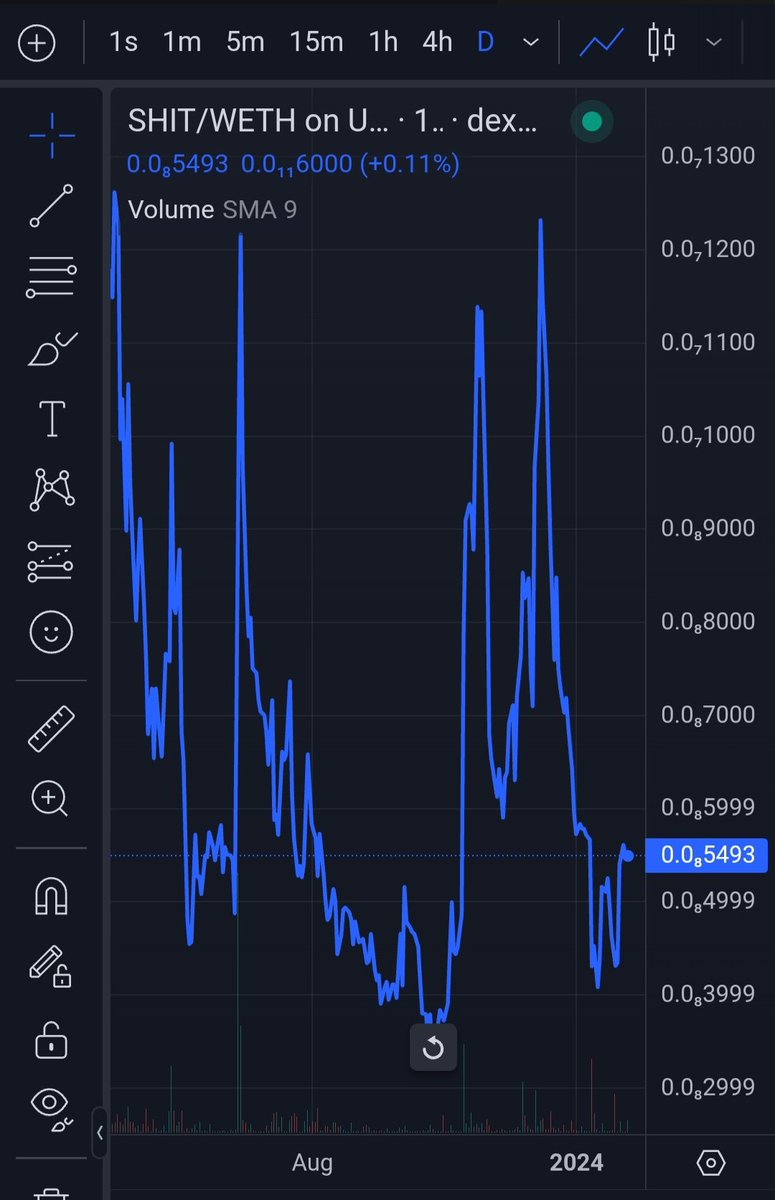Switch to the 5m interval
This screenshot has width=775, height=1200.
tap(245, 43)
